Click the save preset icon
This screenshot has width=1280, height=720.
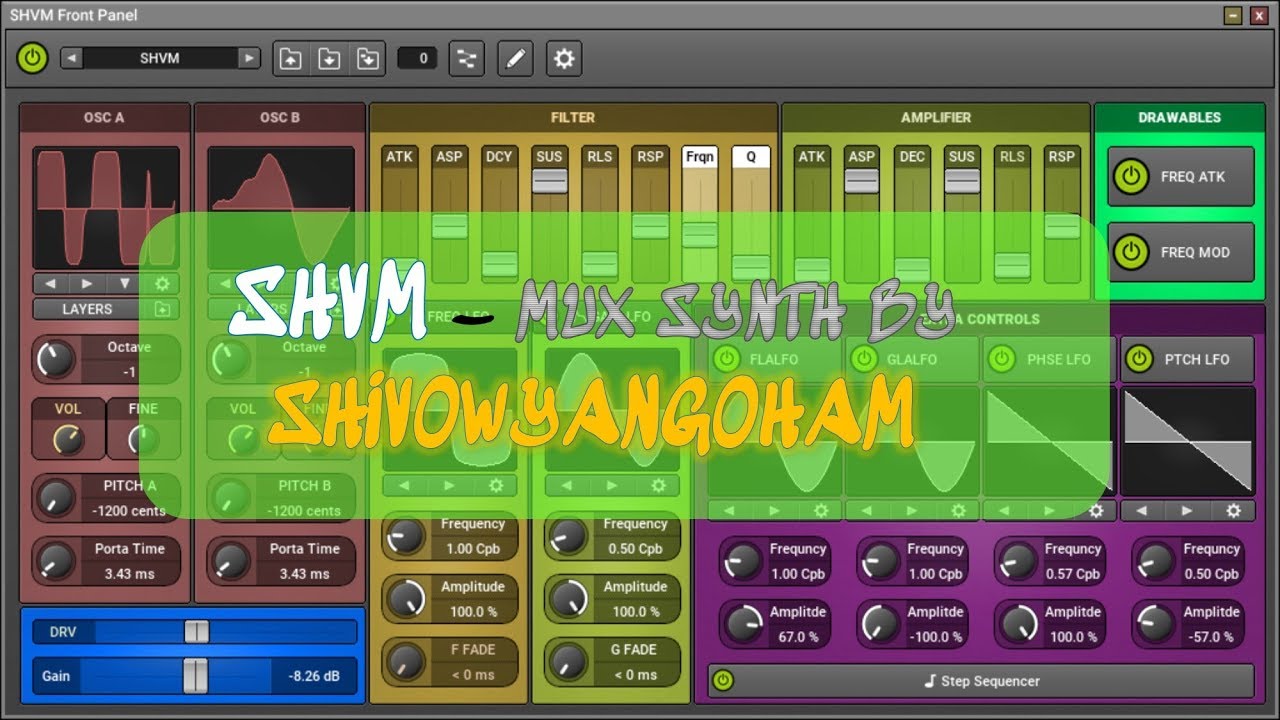(329, 59)
